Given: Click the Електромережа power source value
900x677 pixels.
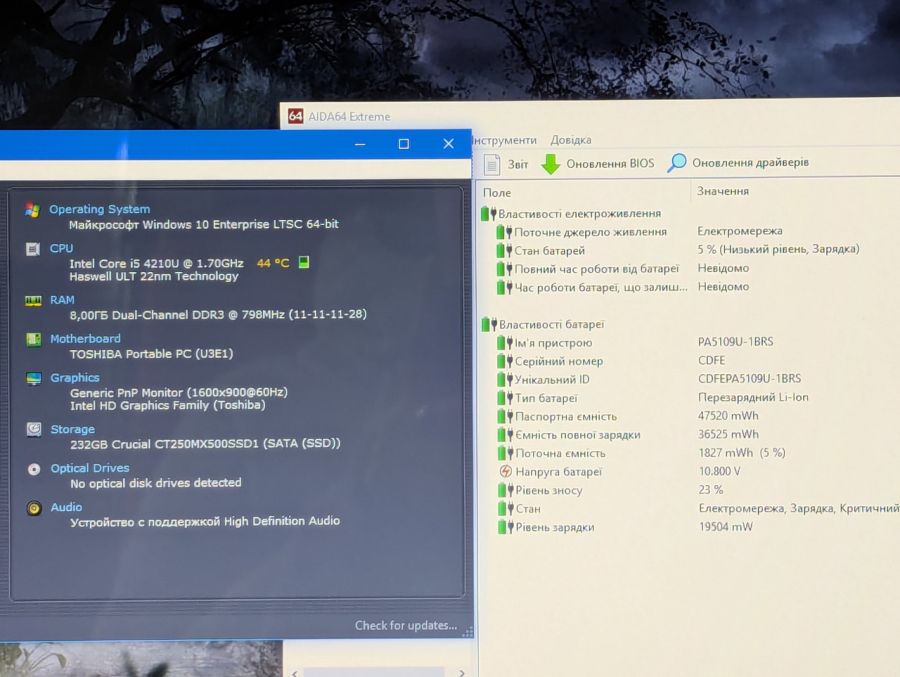Looking at the screenshot, I should pyautogui.click(x=740, y=231).
